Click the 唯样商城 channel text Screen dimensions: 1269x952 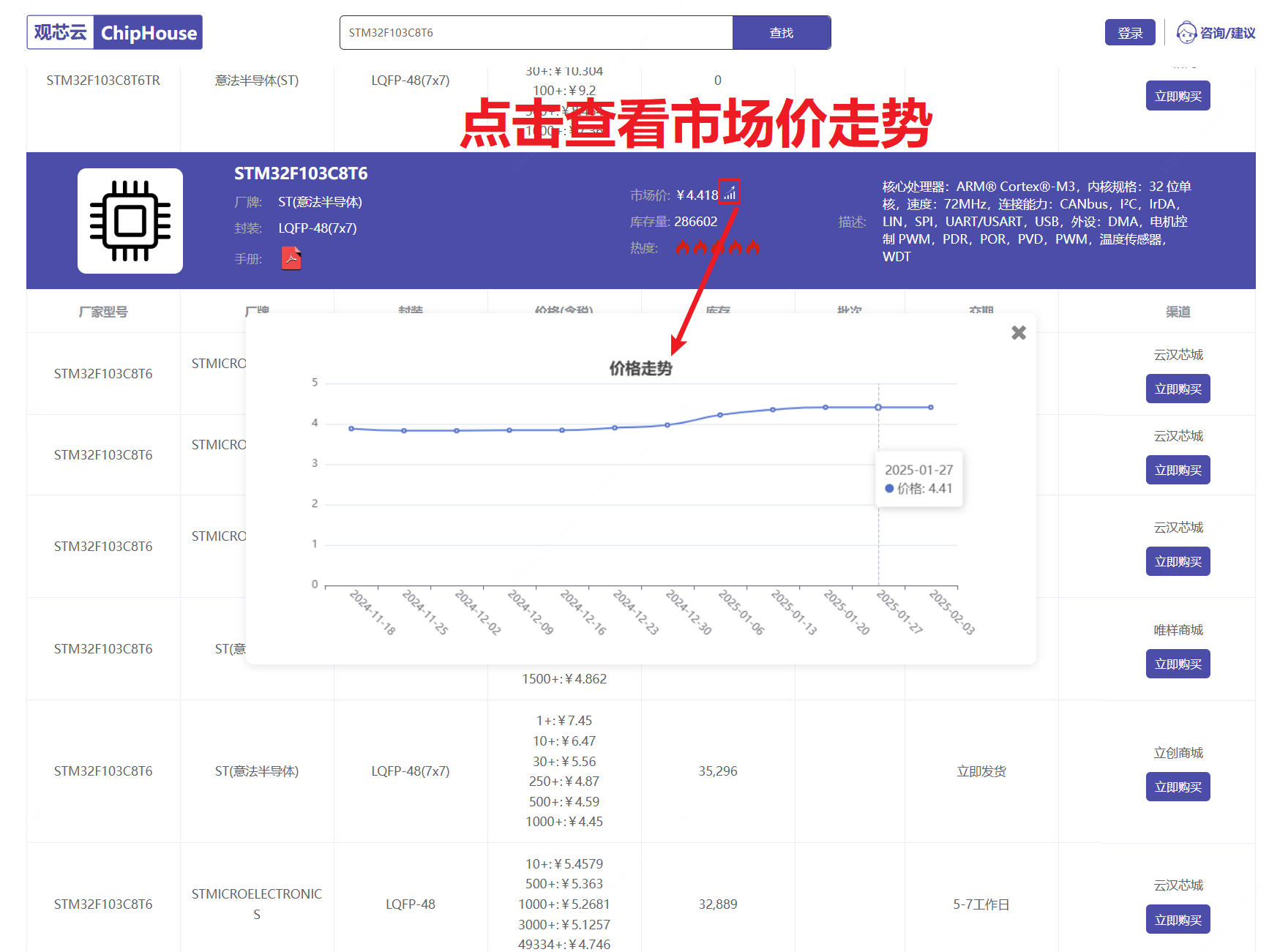(x=1178, y=630)
